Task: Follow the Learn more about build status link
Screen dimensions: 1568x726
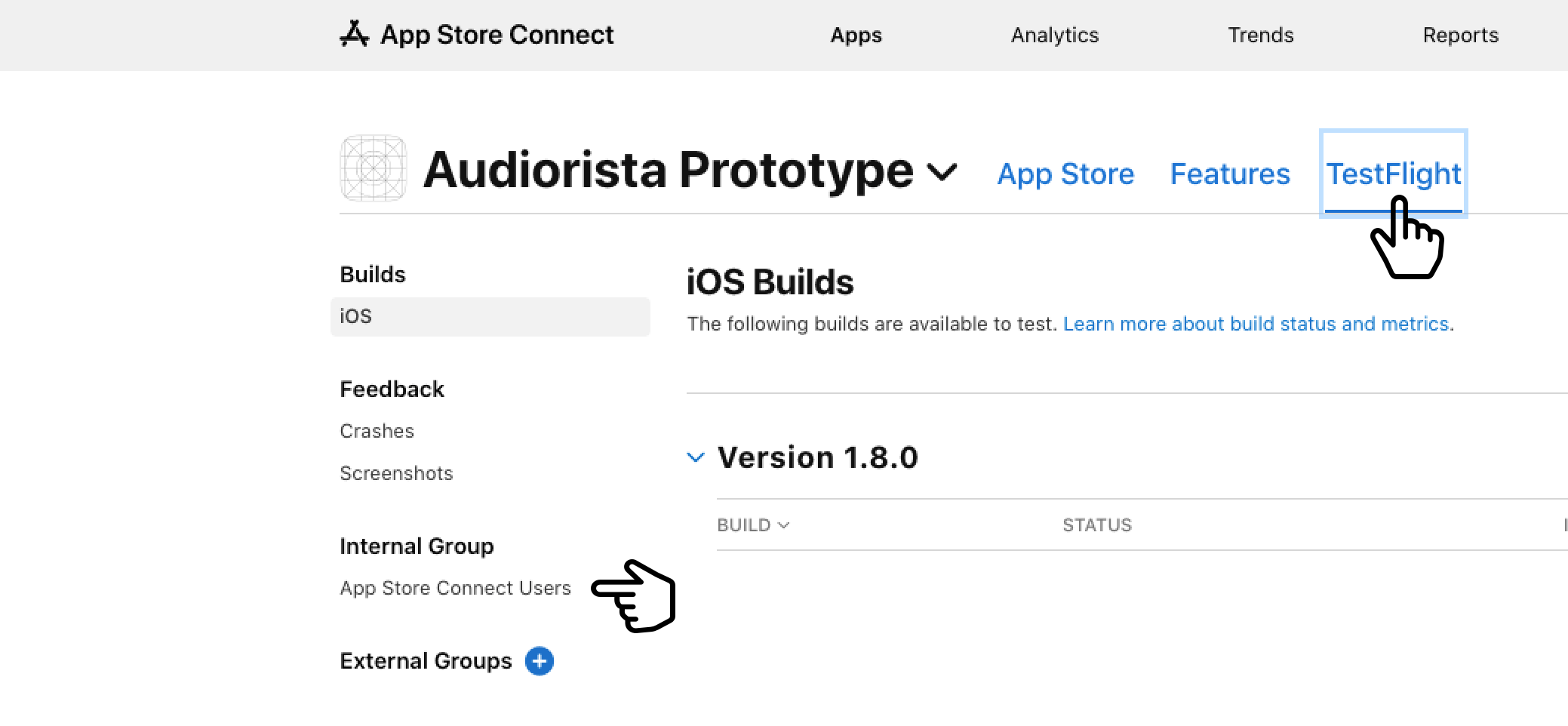Action: tap(1256, 324)
